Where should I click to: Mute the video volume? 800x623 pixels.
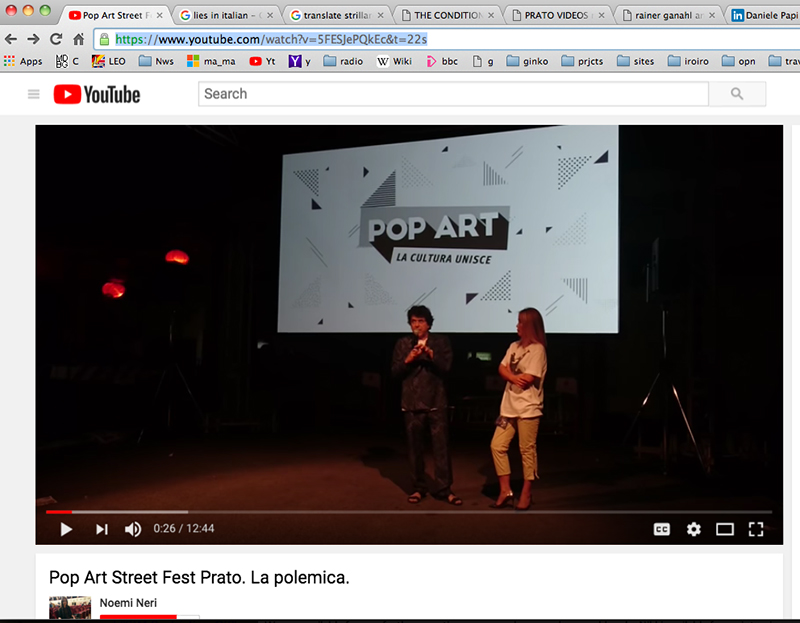[x=133, y=529]
